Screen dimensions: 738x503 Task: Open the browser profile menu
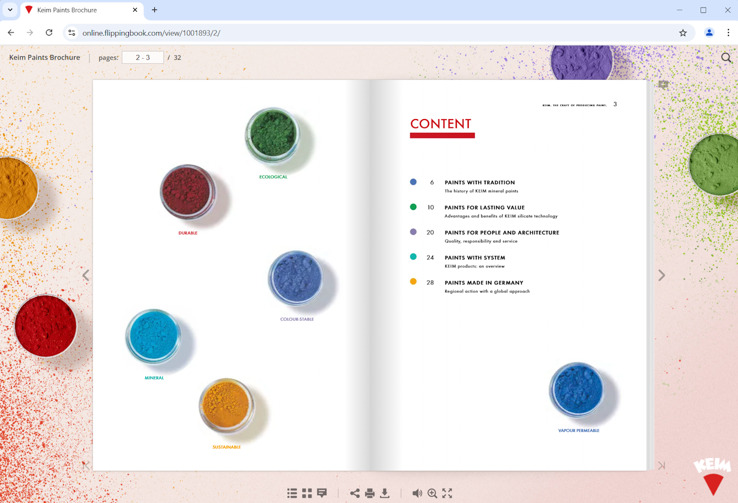click(709, 32)
